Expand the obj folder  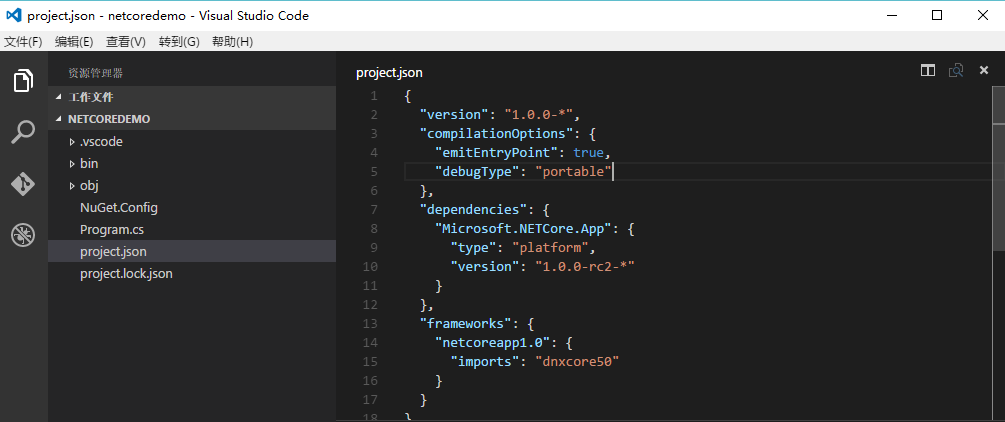[192, 186]
